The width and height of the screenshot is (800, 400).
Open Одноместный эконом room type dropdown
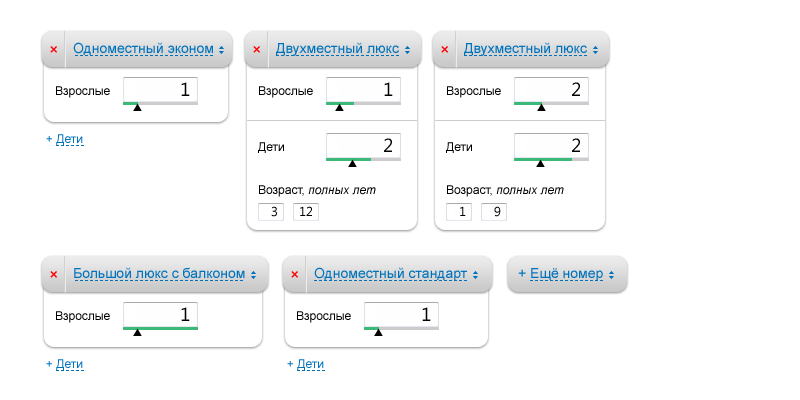[x=148, y=49]
